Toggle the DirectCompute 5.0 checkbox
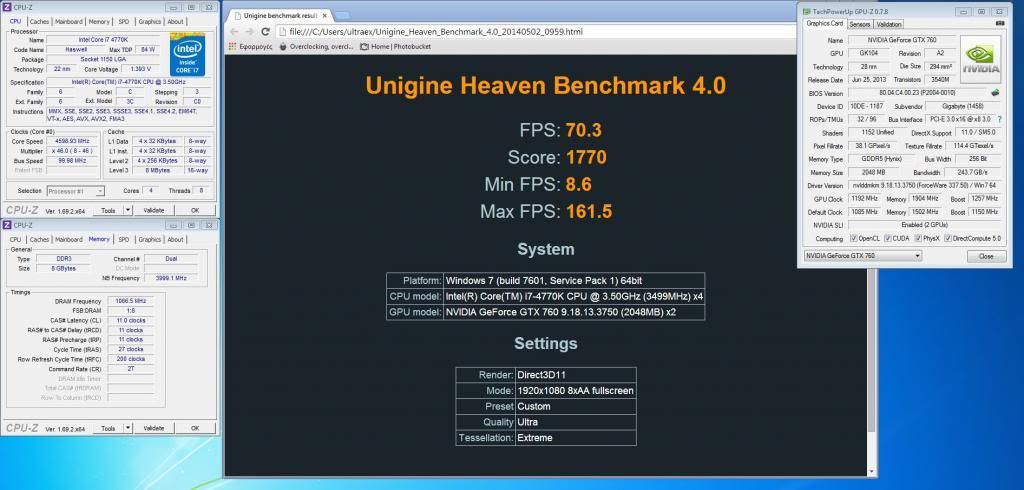The width and height of the screenshot is (1024, 490). coord(948,239)
